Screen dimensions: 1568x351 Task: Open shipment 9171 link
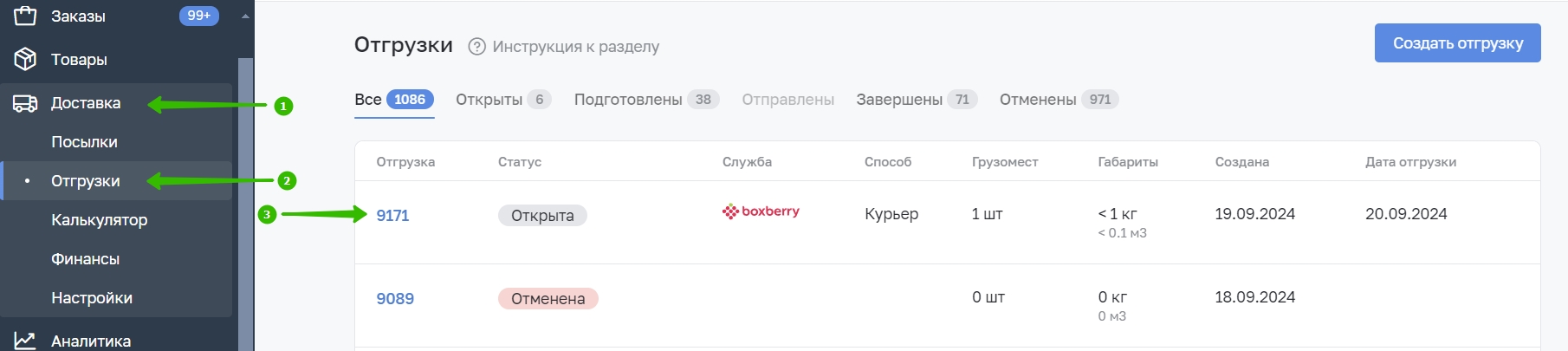tap(392, 216)
